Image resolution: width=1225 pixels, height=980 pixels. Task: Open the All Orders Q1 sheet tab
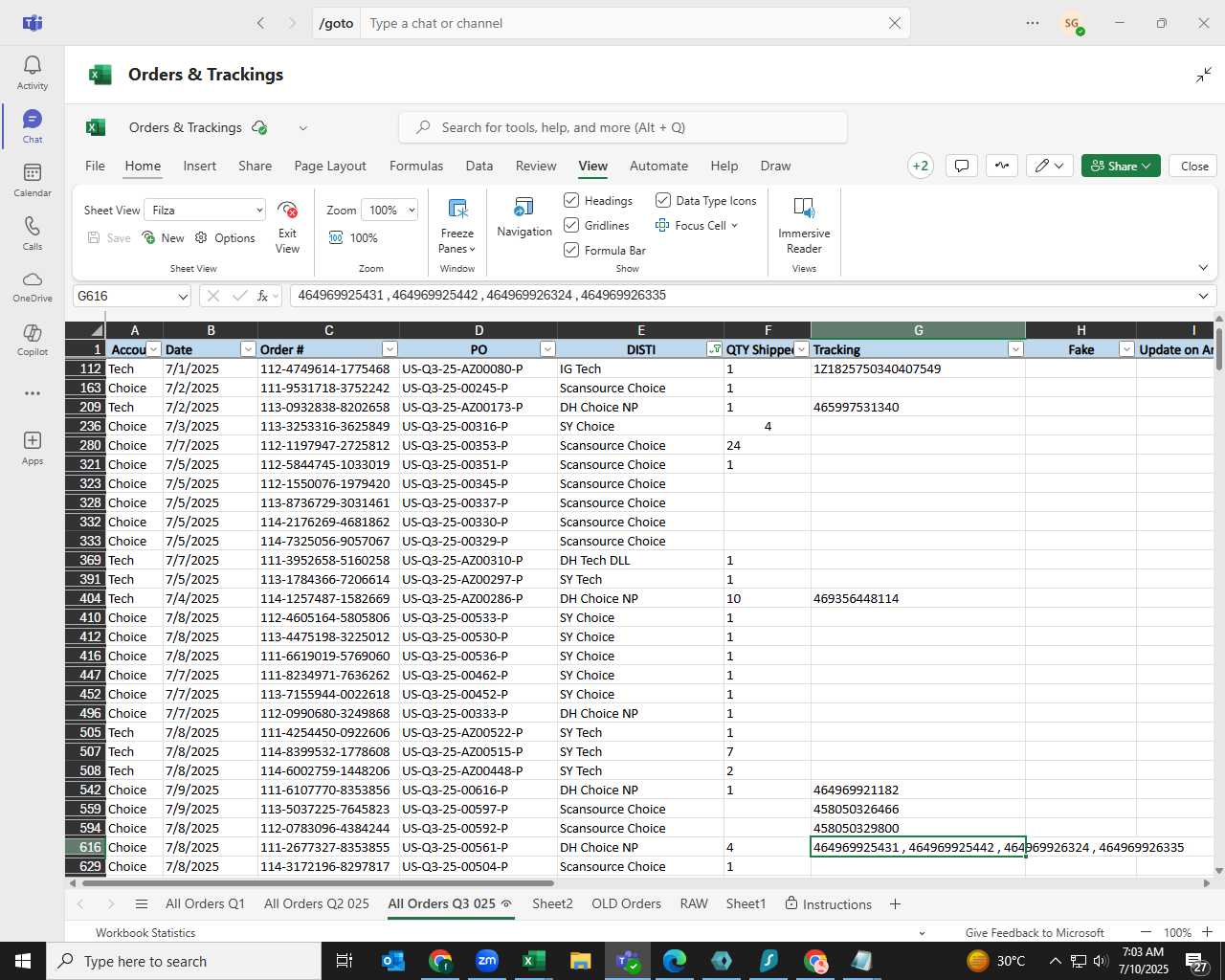tap(205, 904)
